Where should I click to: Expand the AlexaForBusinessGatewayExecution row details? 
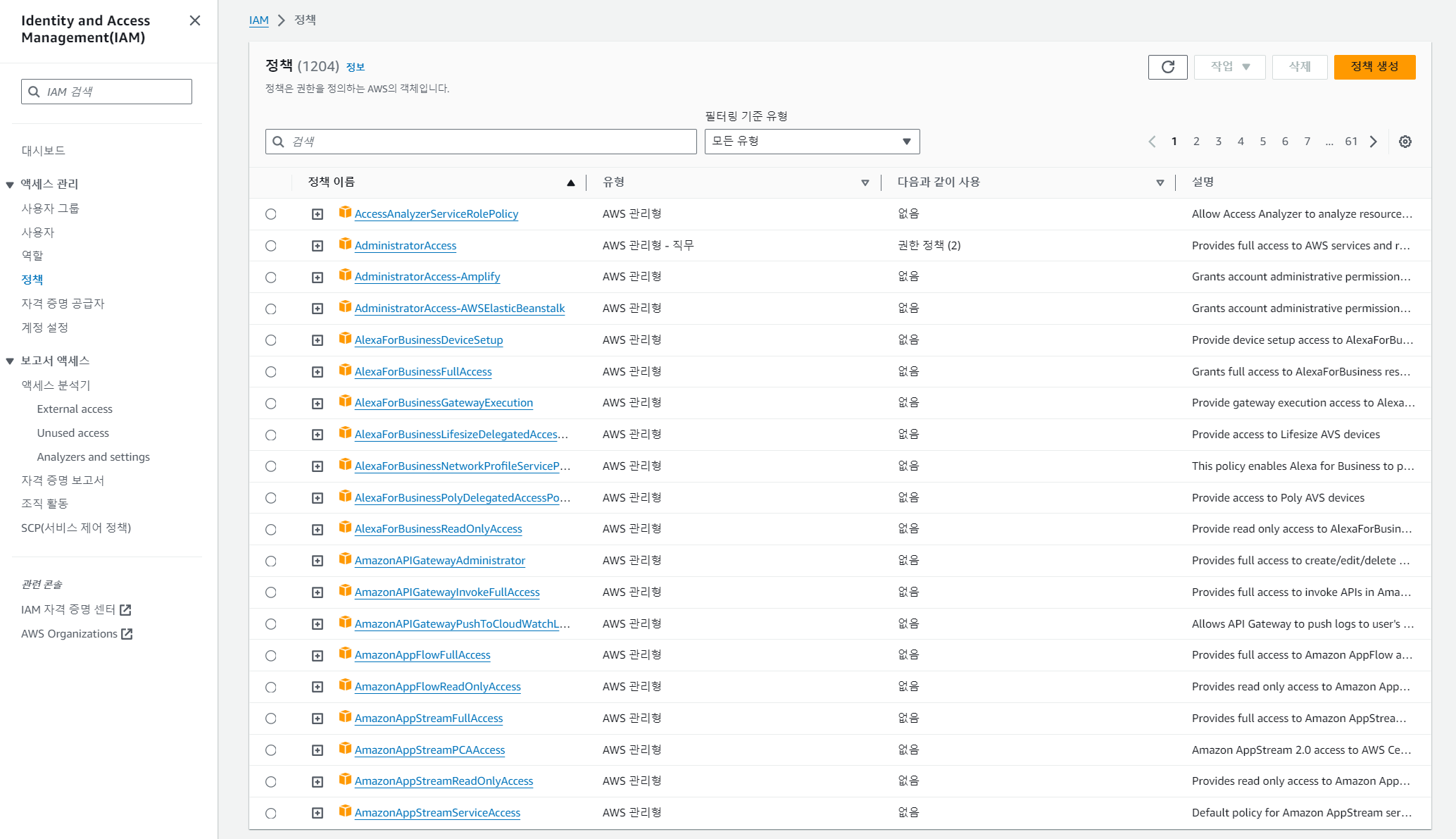click(318, 404)
